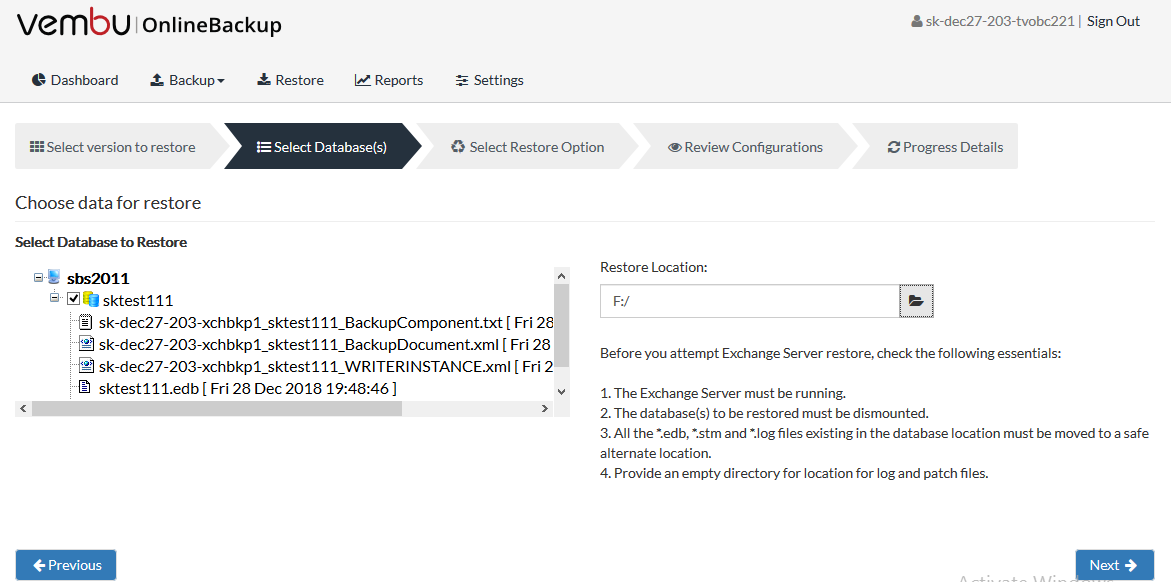Click 'Before you attempt Exchange Server restore' text

tap(830, 353)
